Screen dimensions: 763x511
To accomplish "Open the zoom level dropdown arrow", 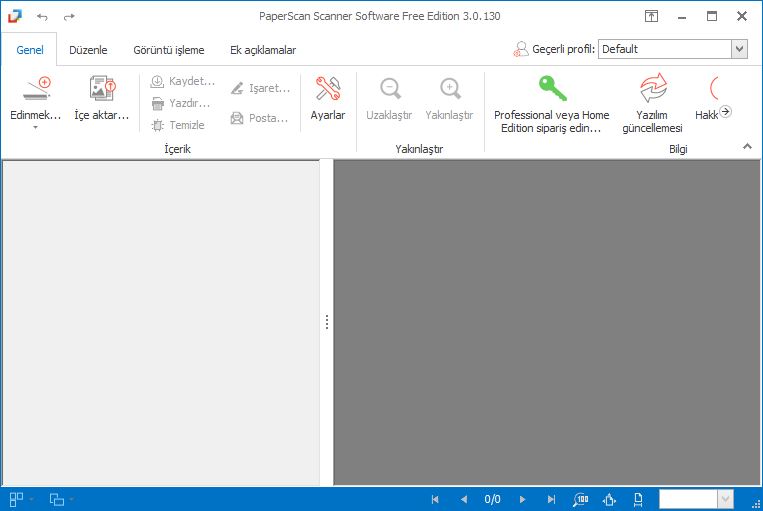I will point(725,499).
